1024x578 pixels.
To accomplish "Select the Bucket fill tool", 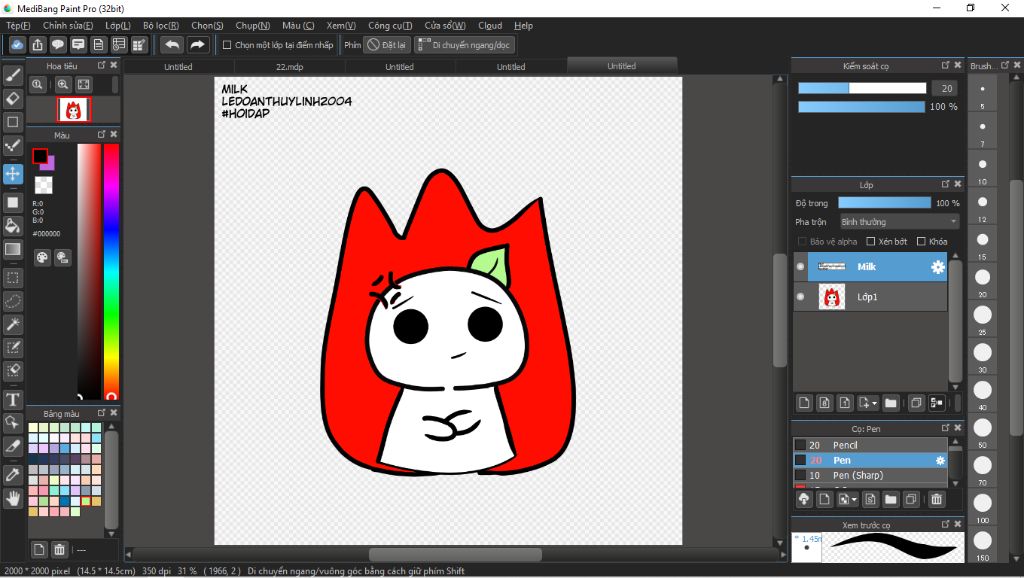I will [12, 226].
